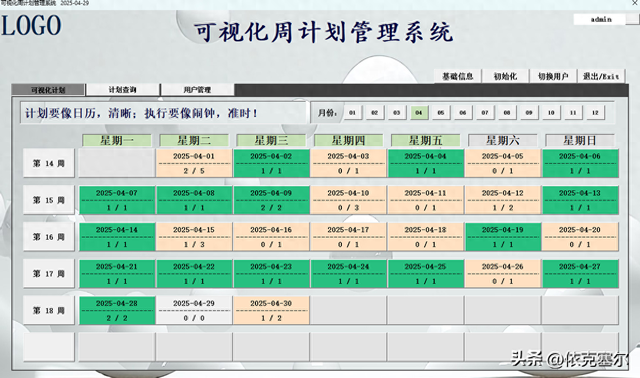Viewport: 640px width, 378px height.
Task: Click 切换用户 to switch user
Action: 553,76
